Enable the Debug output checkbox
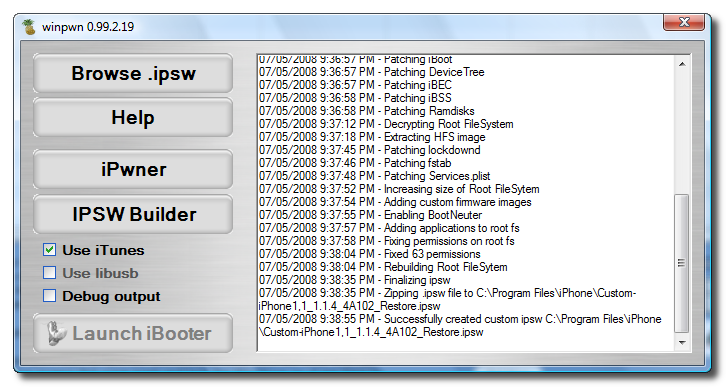 coord(50,296)
